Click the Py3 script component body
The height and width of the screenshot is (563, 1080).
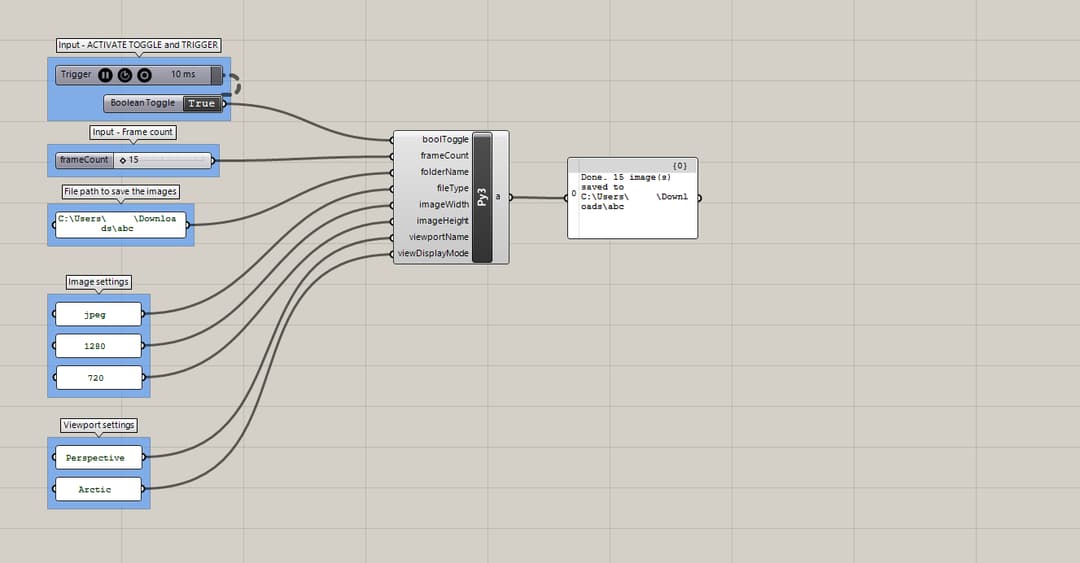pyautogui.click(x=482, y=197)
